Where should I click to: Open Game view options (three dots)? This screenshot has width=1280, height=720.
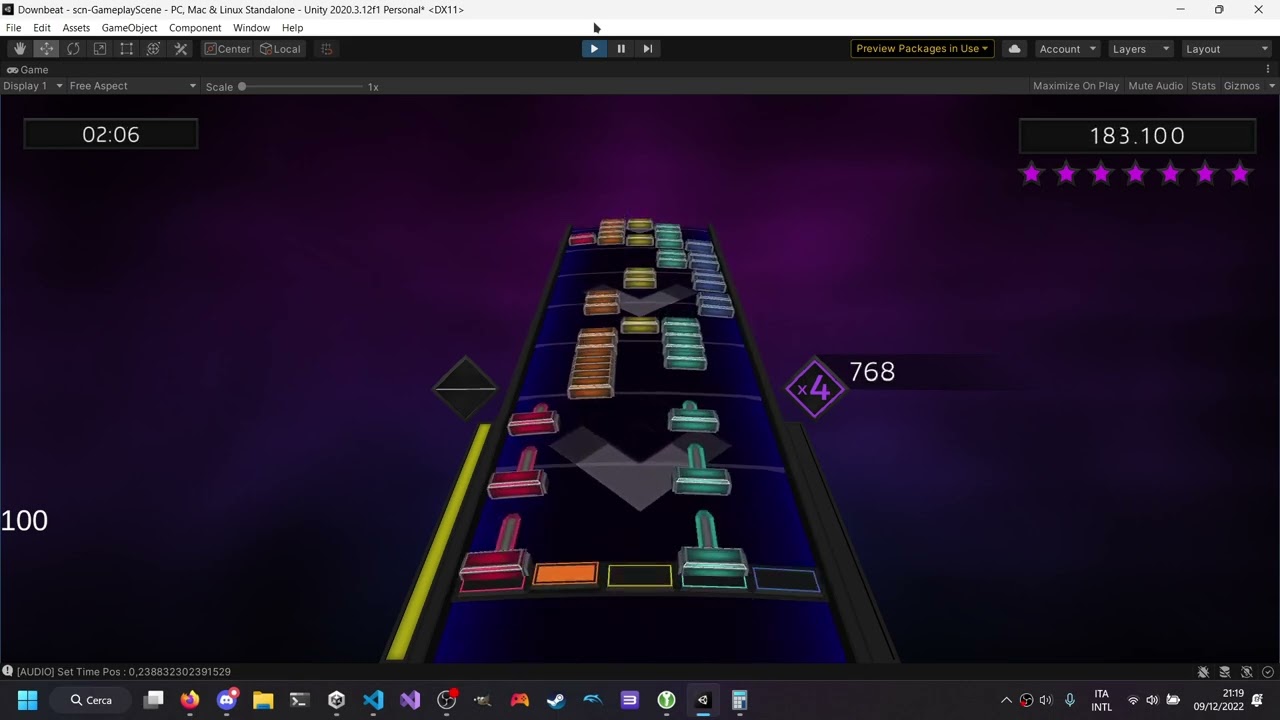point(1268,69)
